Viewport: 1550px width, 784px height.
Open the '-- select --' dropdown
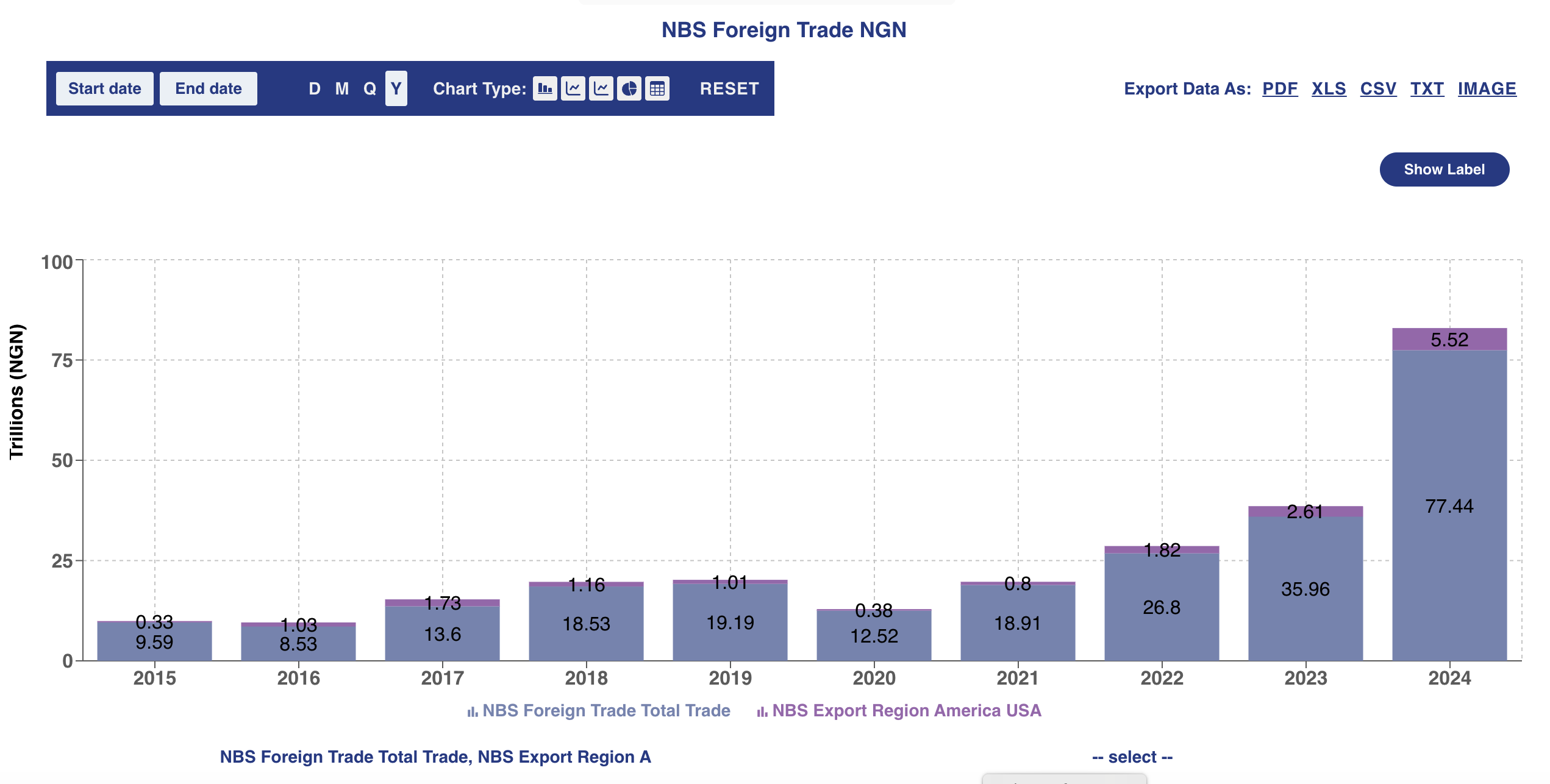[x=1132, y=757]
